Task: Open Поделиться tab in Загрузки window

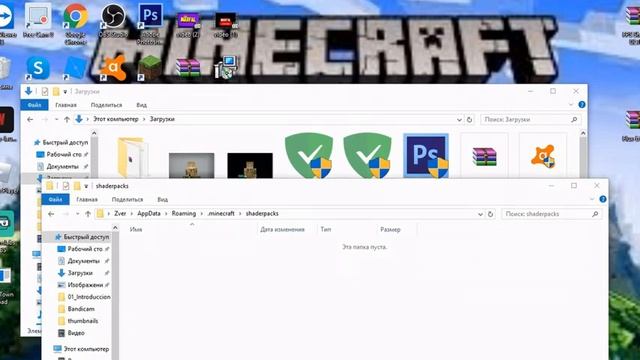Action: click(106, 105)
